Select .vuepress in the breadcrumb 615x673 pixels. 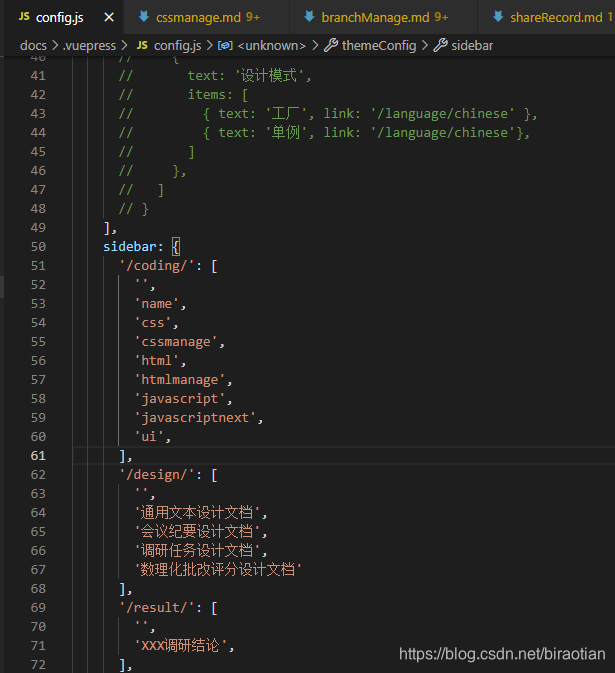point(90,45)
